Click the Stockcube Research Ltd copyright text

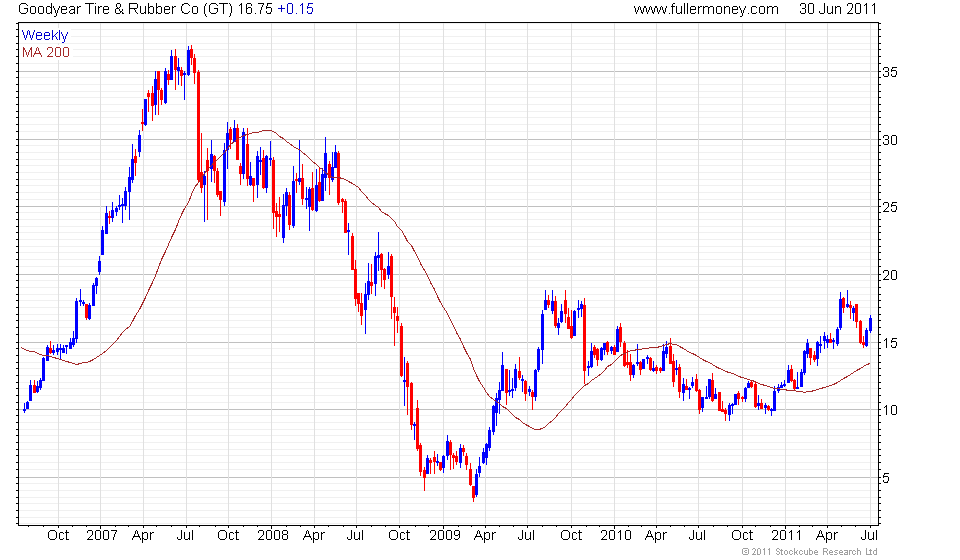809,552
